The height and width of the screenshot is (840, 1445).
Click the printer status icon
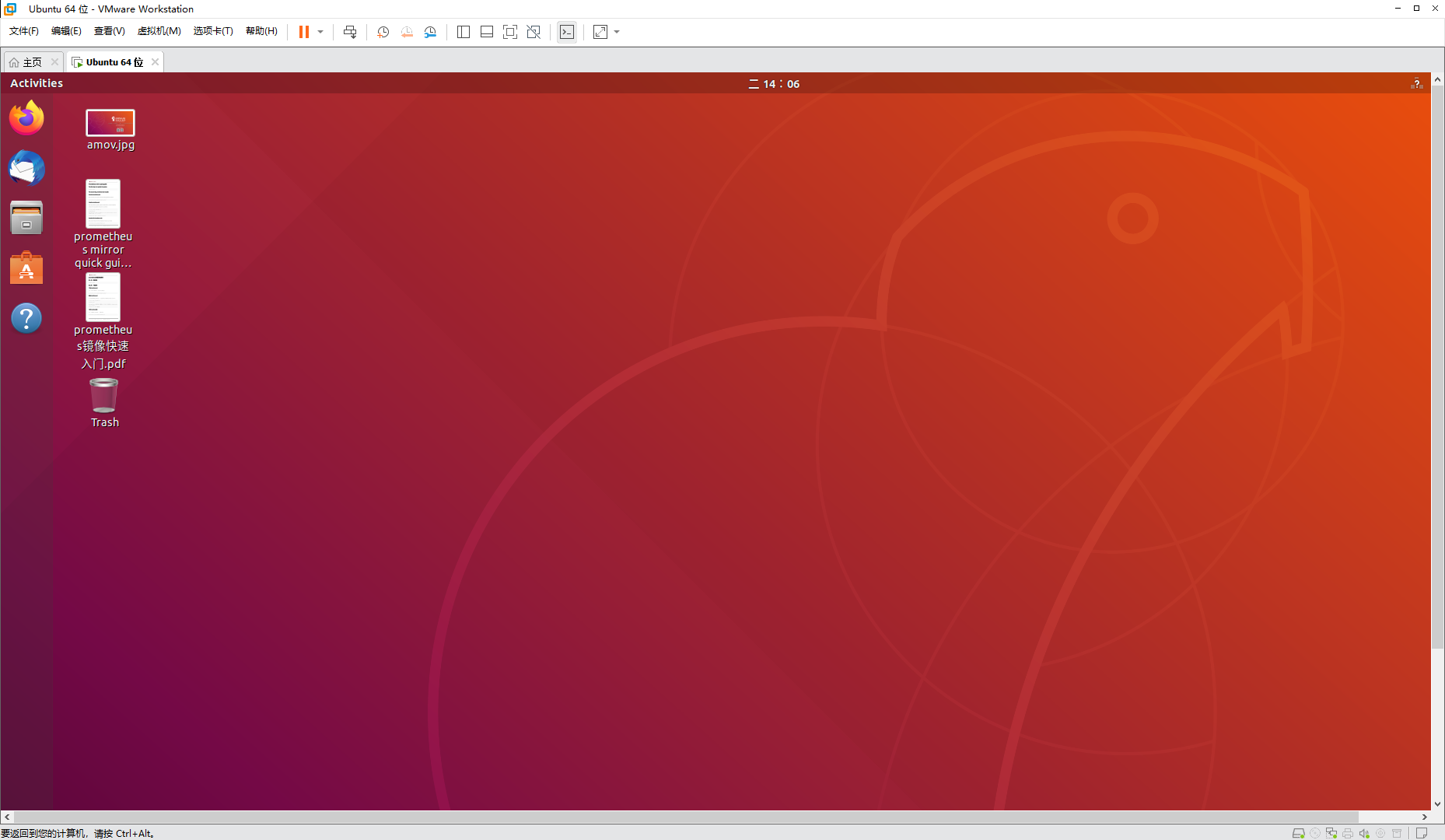click(1348, 833)
